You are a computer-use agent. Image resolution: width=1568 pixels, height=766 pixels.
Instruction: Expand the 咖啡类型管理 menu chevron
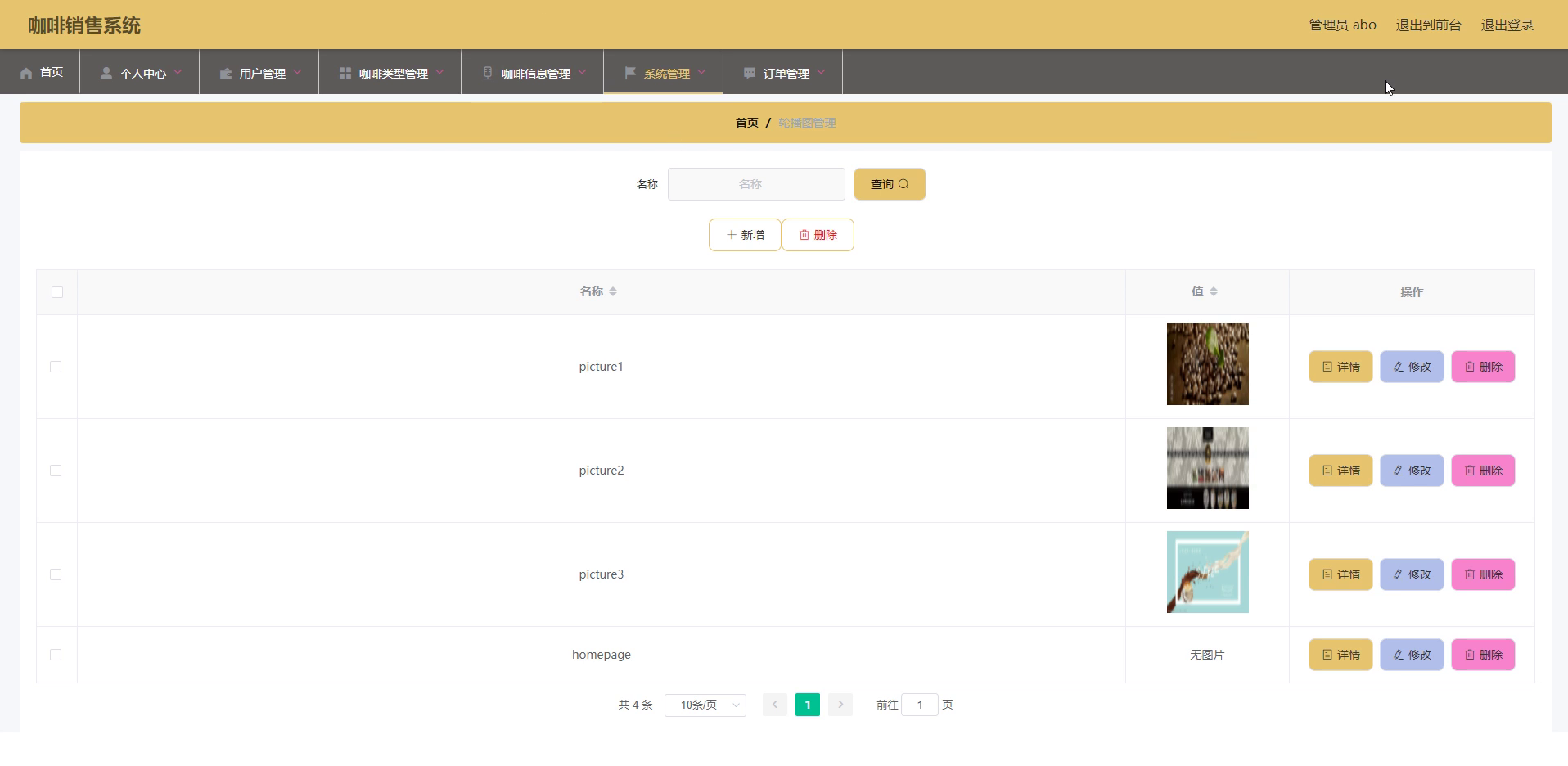point(439,72)
